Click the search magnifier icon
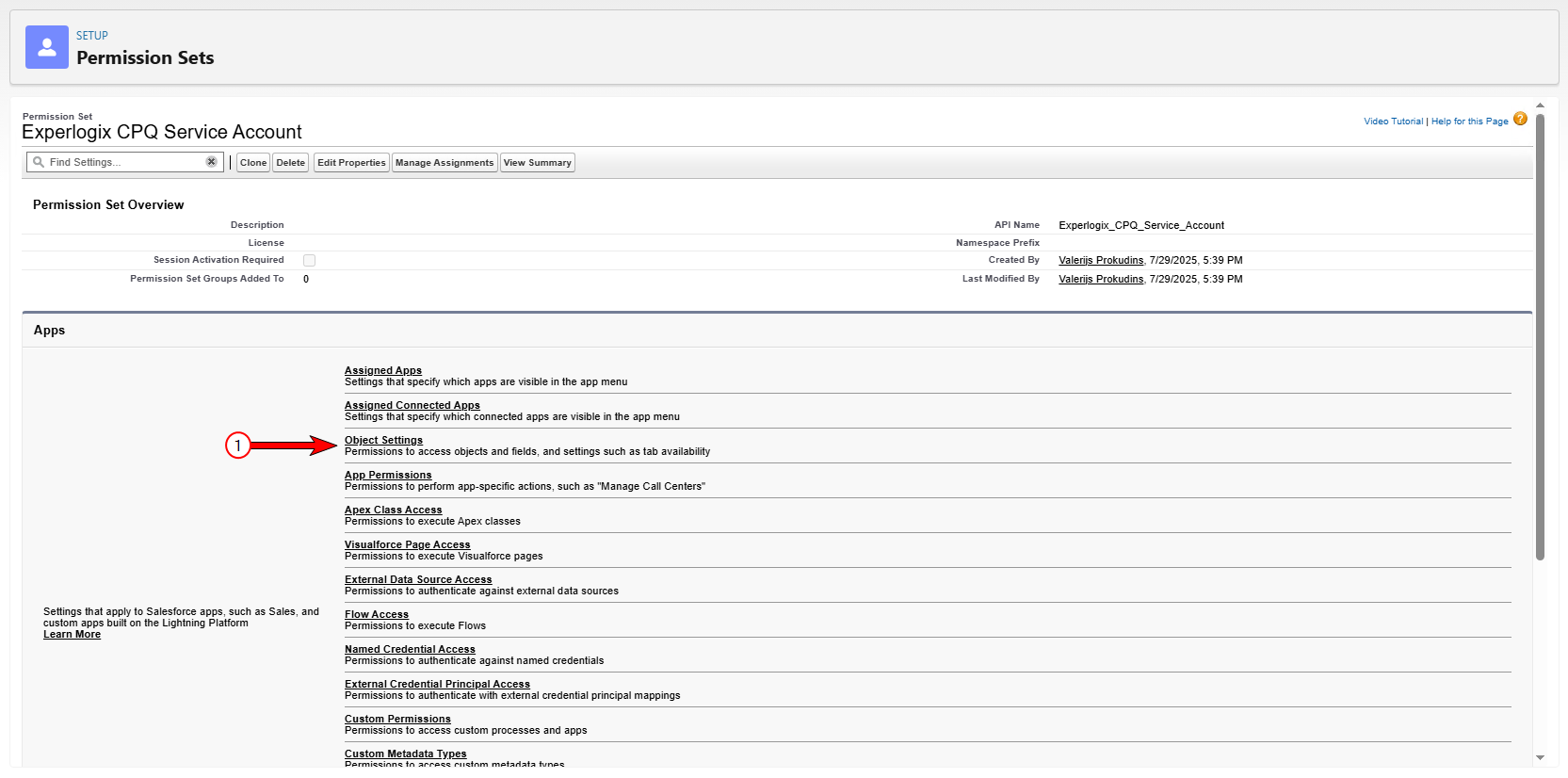This screenshot has width=1568, height=778. pyautogui.click(x=39, y=162)
